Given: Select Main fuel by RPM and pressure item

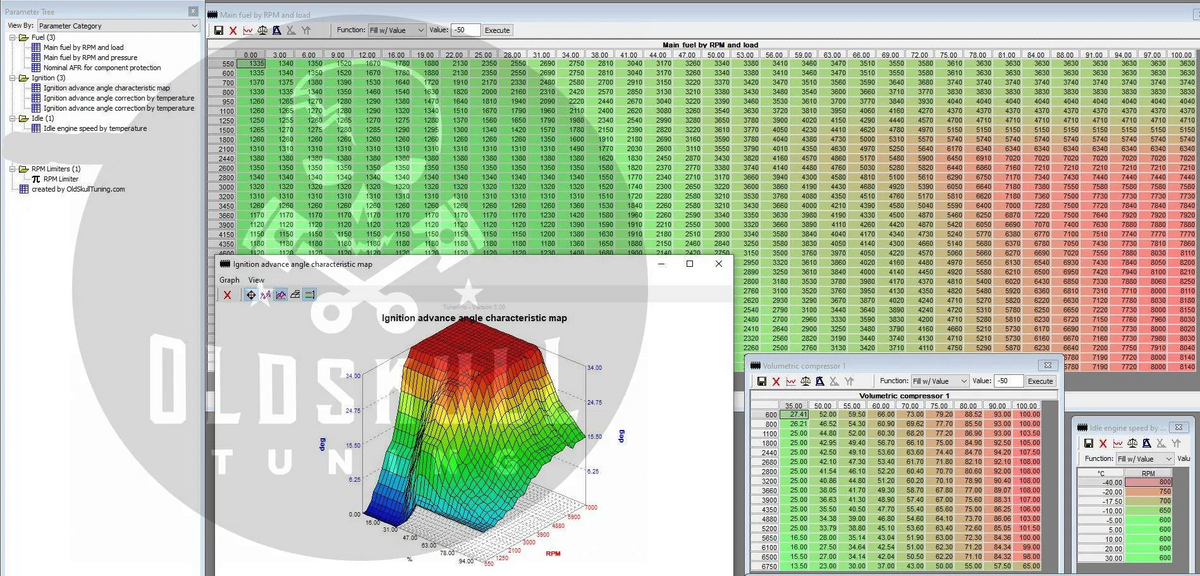Looking at the screenshot, I should point(90,57).
